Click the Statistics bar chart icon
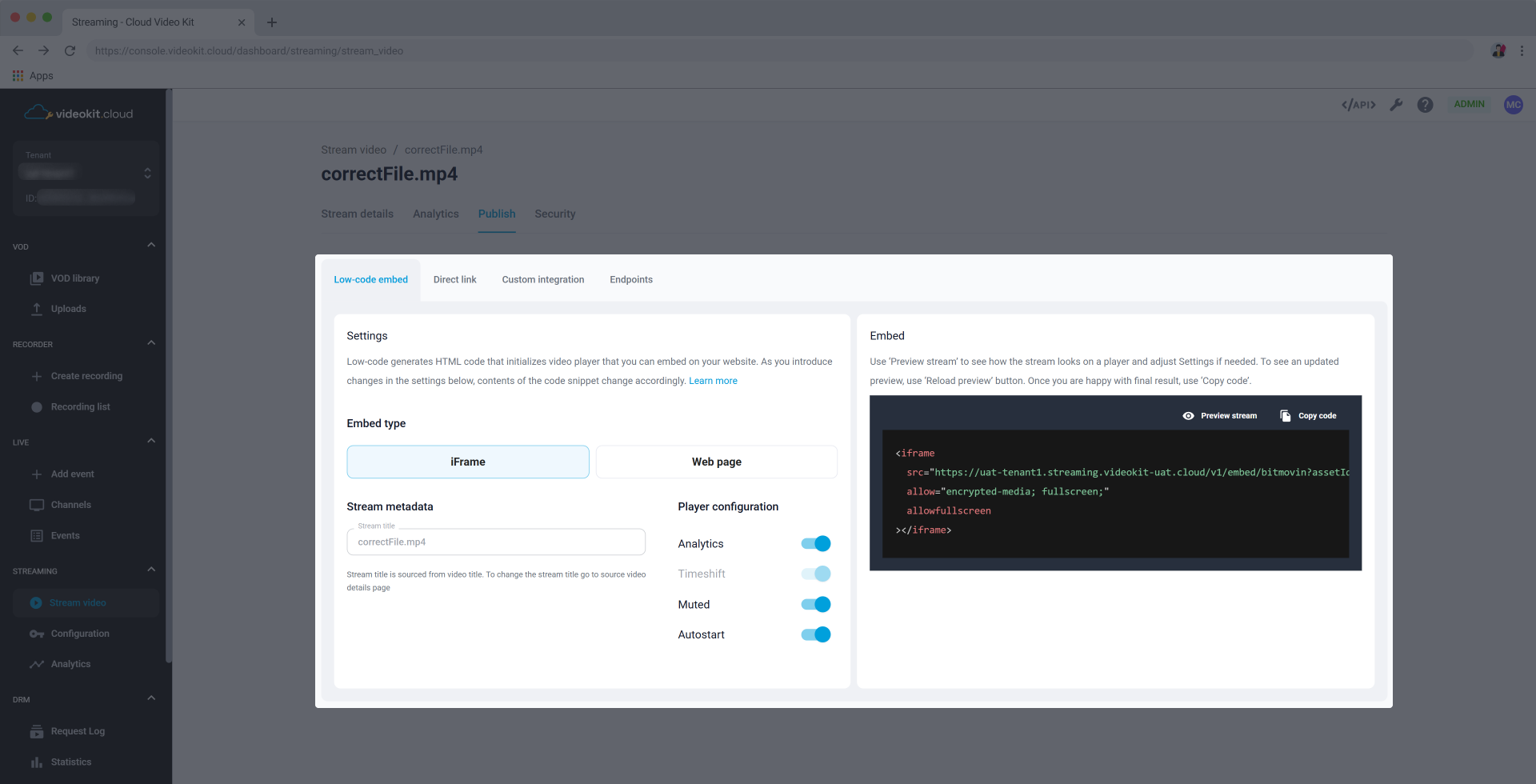 tap(37, 762)
